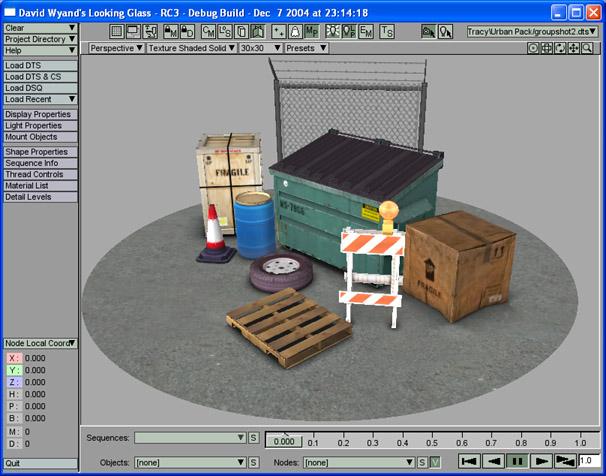Image resolution: width=606 pixels, height=476 pixels.
Task: Click the TS toolbar icon
Action: (386, 32)
